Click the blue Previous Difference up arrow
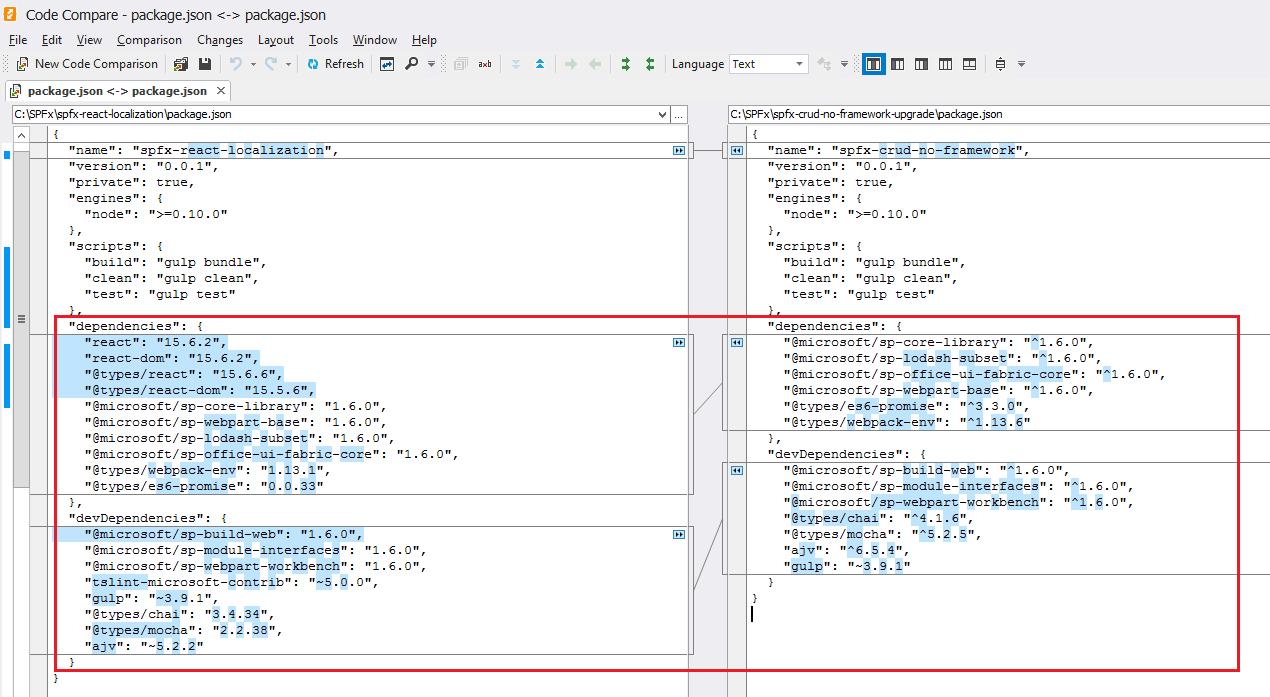 pyautogui.click(x=540, y=64)
